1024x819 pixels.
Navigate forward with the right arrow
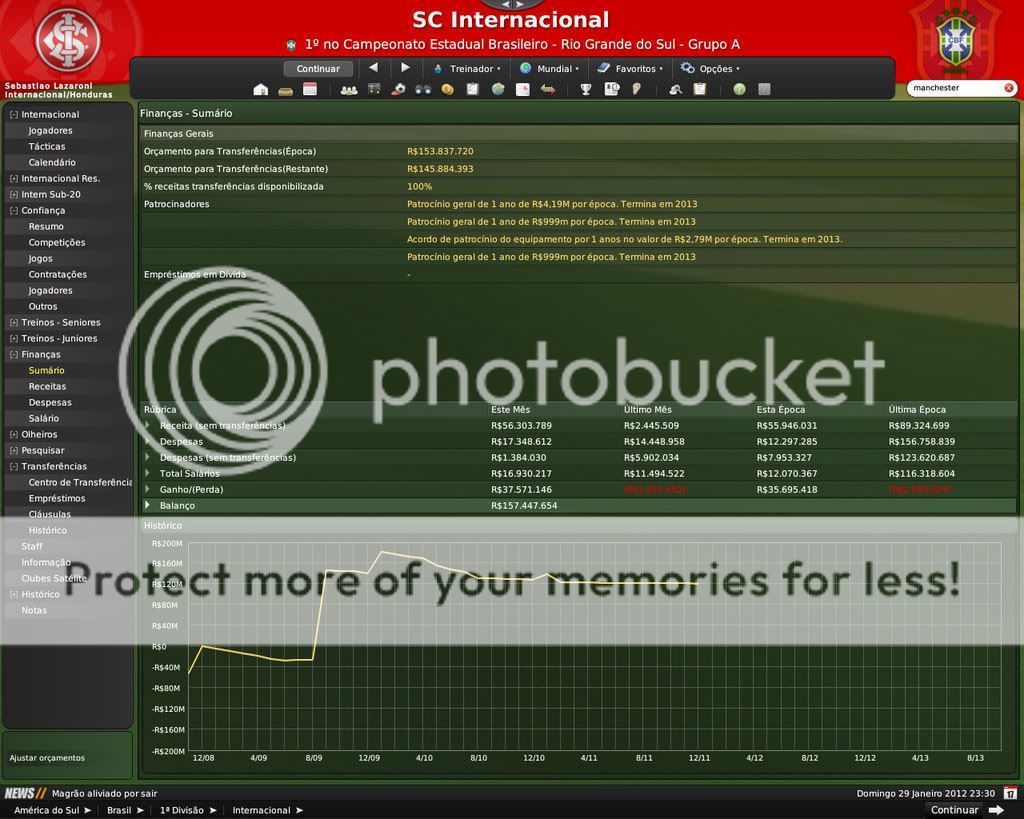click(x=405, y=68)
